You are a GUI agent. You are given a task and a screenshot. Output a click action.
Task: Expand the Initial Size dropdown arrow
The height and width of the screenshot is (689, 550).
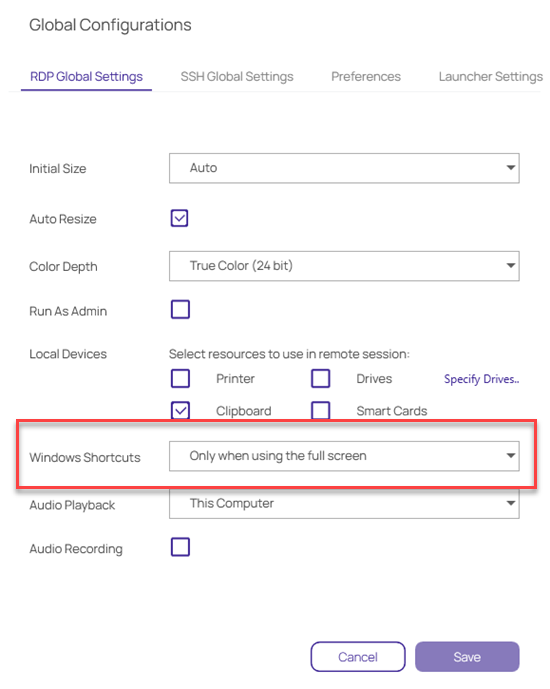[x=510, y=168]
